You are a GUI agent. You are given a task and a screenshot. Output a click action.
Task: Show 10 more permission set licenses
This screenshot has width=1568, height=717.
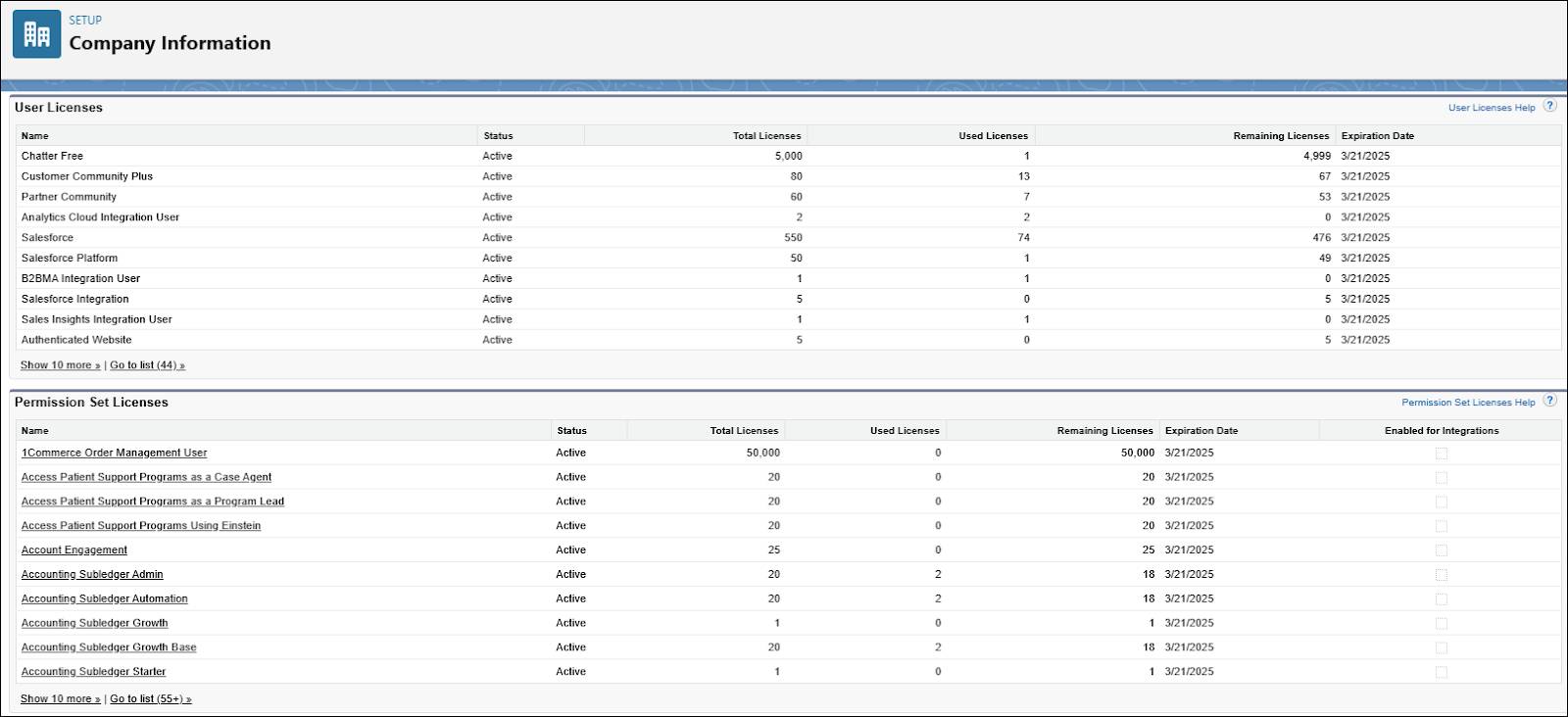point(61,699)
